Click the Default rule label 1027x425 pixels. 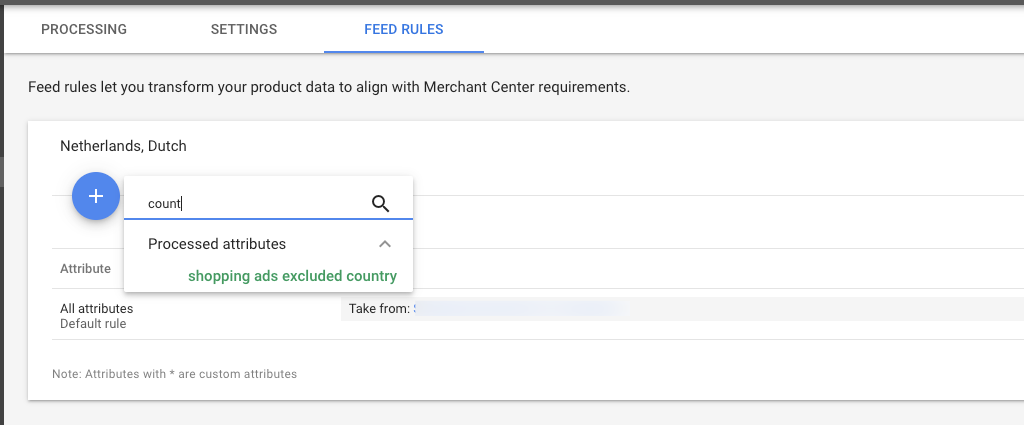pyautogui.click(x=93, y=324)
